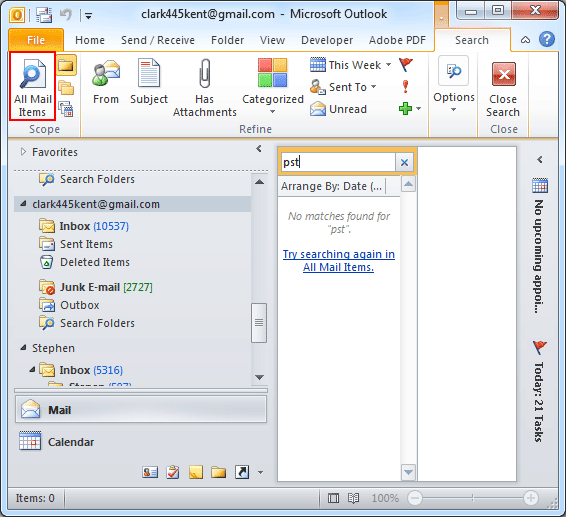Image resolution: width=566 pixels, height=517 pixels.
Task: Open Stephen's Inbox (5316) folder
Action: pyautogui.click(x=81, y=370)
